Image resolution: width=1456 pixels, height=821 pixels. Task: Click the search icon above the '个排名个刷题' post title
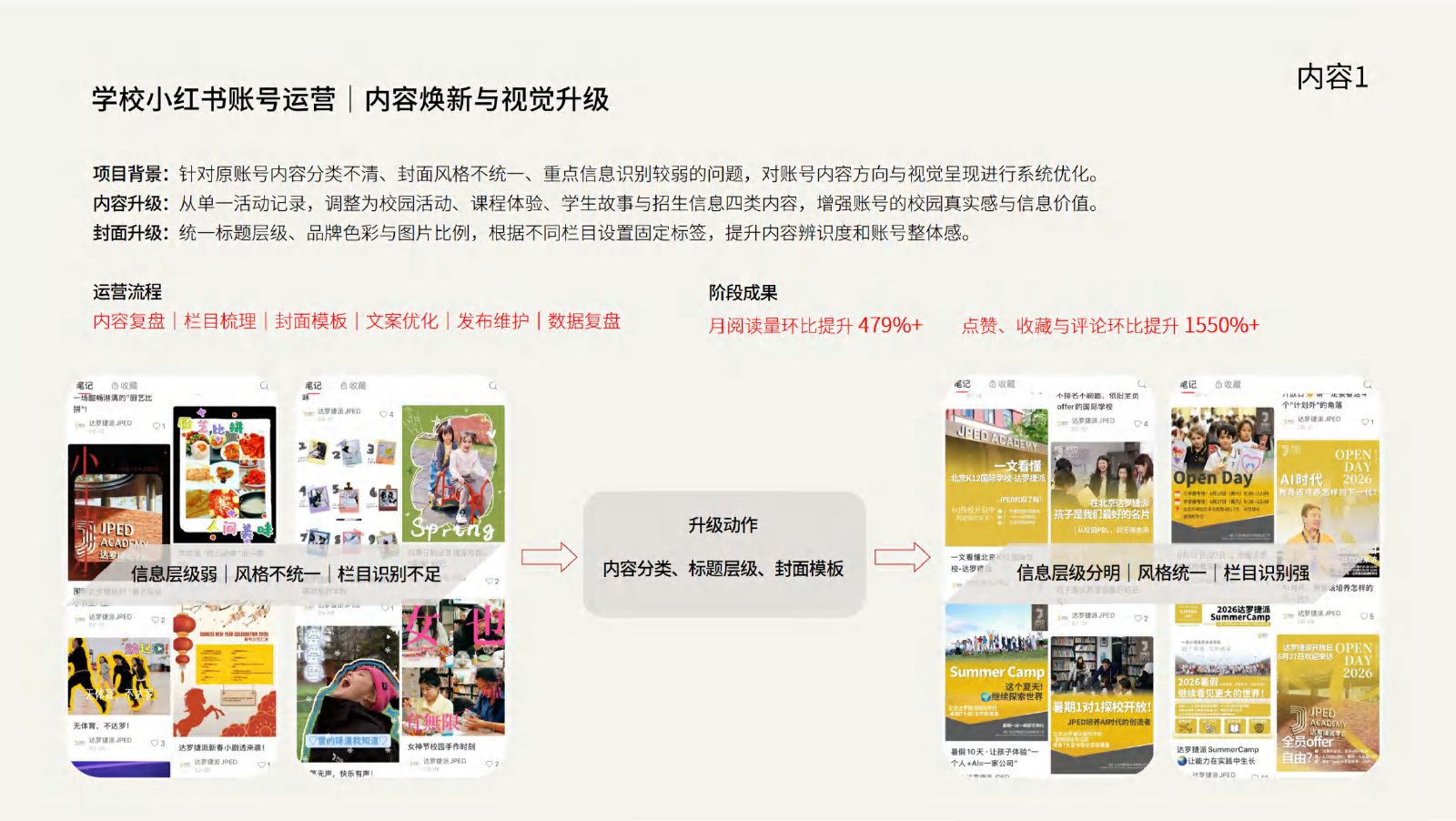(1141, 384)
